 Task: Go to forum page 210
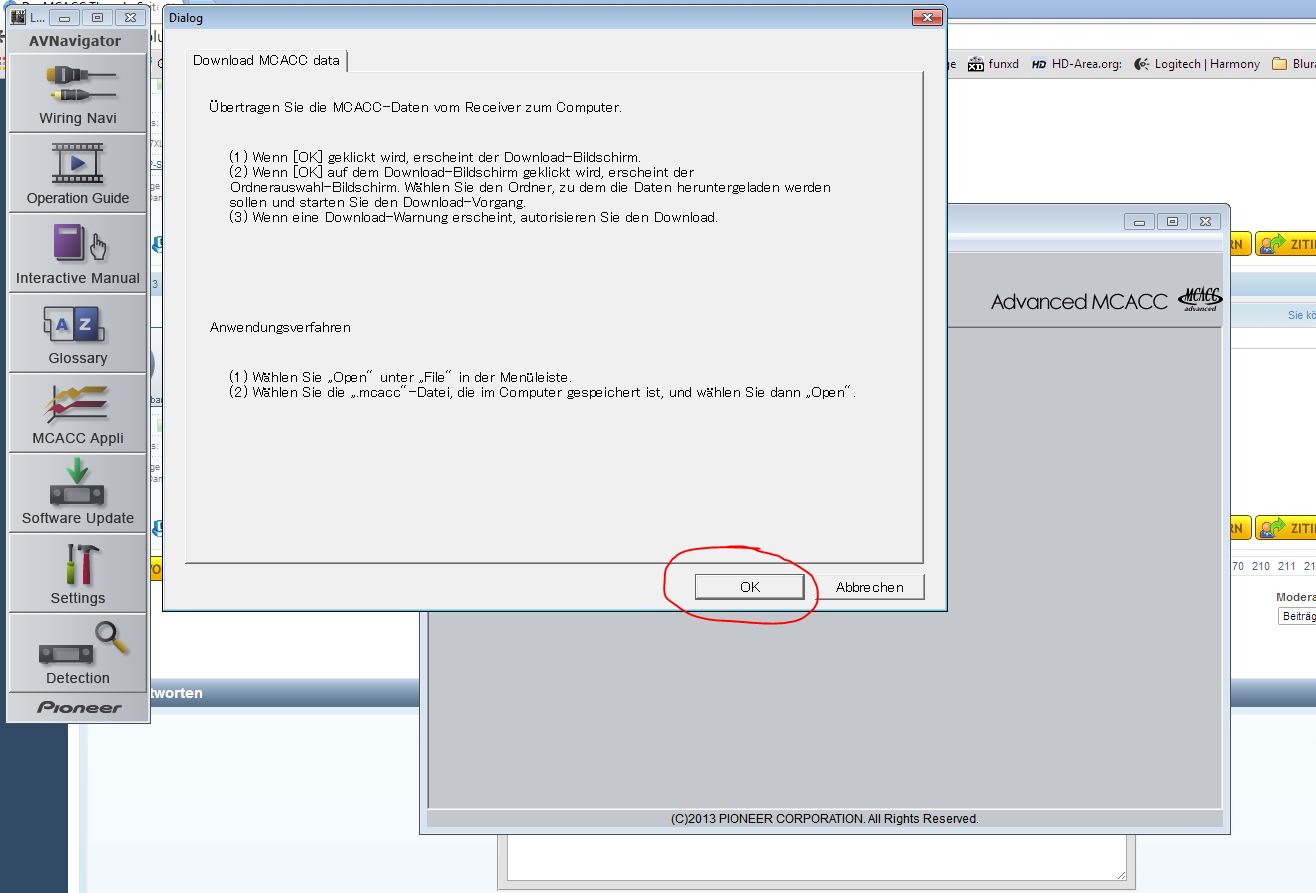click(1261, 566)
